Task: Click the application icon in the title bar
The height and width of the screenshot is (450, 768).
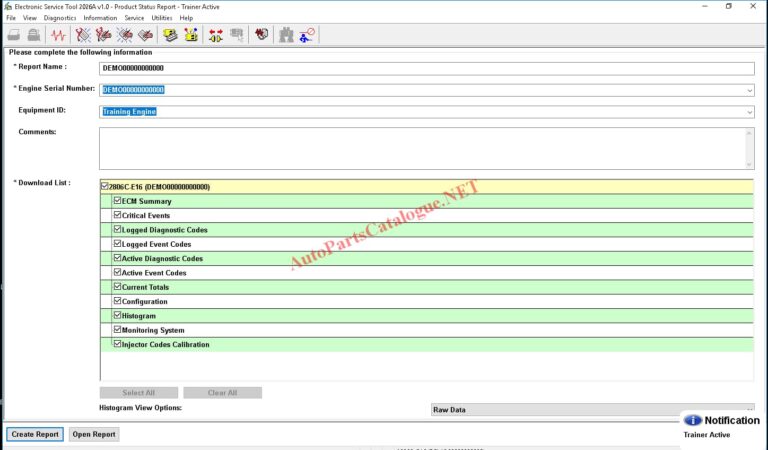Action: click(x=8, y=6)
